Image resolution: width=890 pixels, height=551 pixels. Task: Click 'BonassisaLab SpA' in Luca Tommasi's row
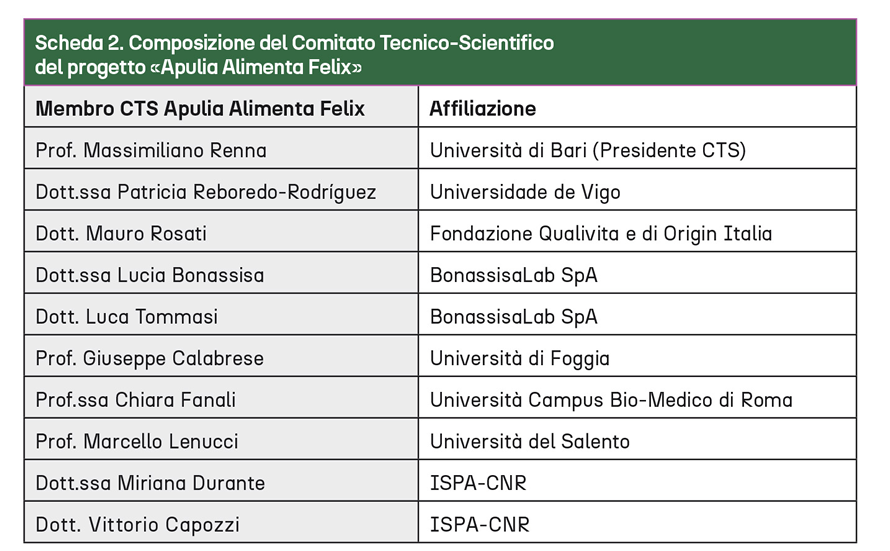(514, 317)
